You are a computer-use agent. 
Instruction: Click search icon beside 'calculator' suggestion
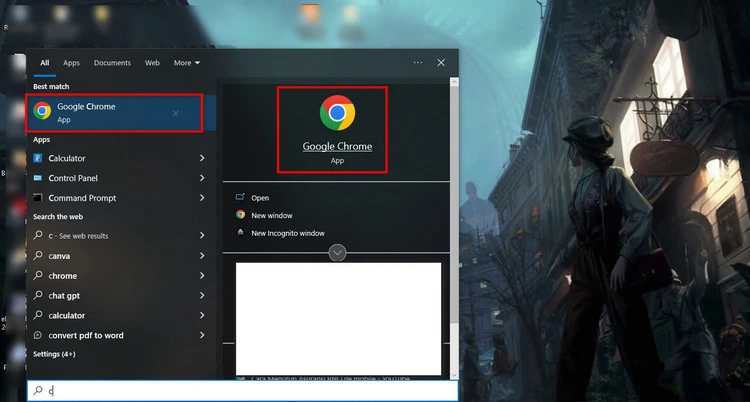(x=38, y=315)
